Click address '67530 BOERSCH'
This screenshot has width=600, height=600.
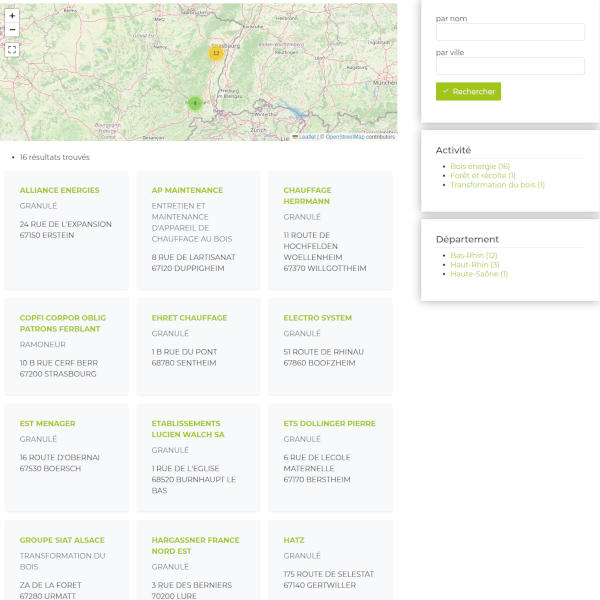point(50,468)
